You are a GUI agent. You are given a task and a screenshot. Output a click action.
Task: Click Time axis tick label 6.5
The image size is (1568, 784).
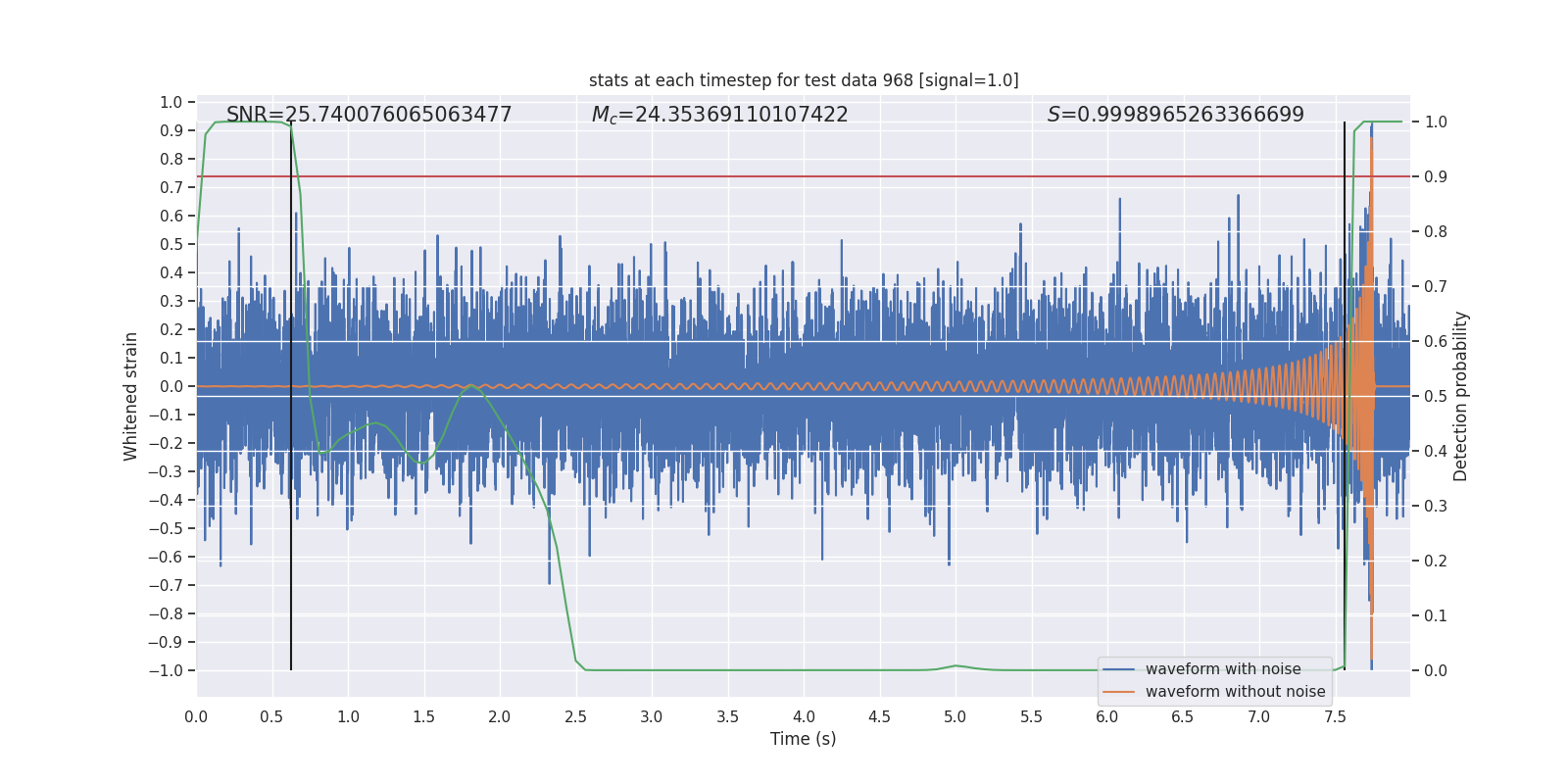1183,716
